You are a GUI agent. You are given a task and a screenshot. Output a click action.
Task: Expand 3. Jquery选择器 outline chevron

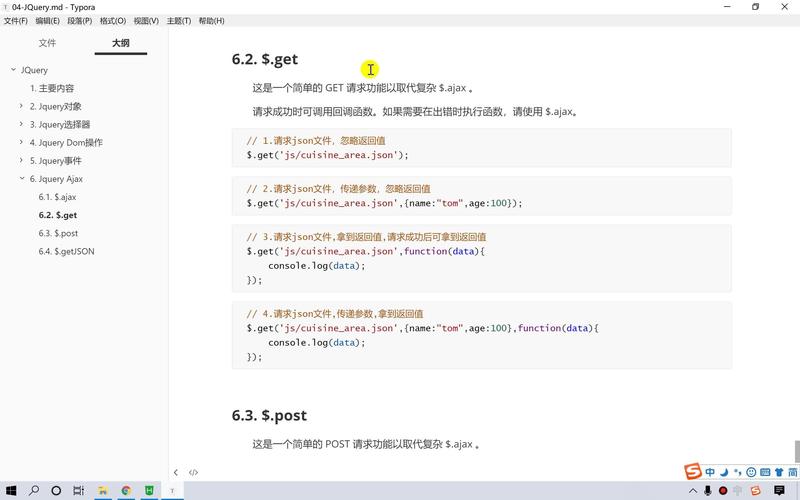click(21, 124)
